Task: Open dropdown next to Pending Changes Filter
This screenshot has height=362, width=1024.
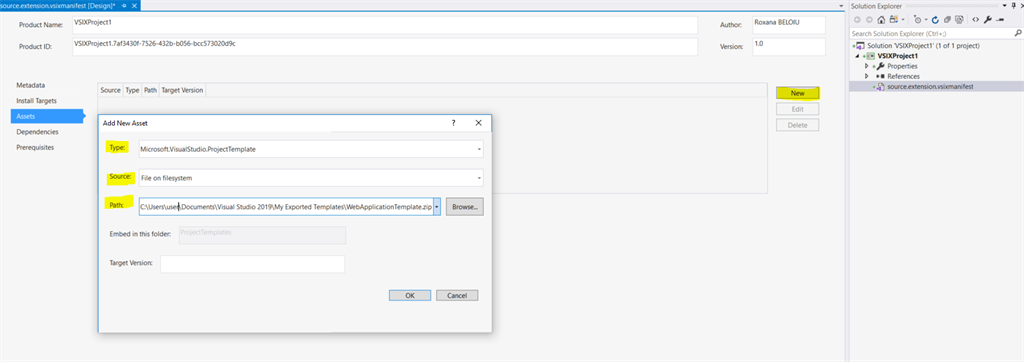Action: coord(926,20)
